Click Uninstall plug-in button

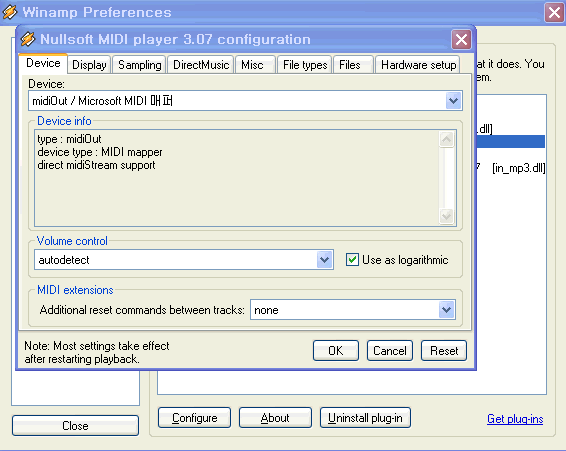365,418
